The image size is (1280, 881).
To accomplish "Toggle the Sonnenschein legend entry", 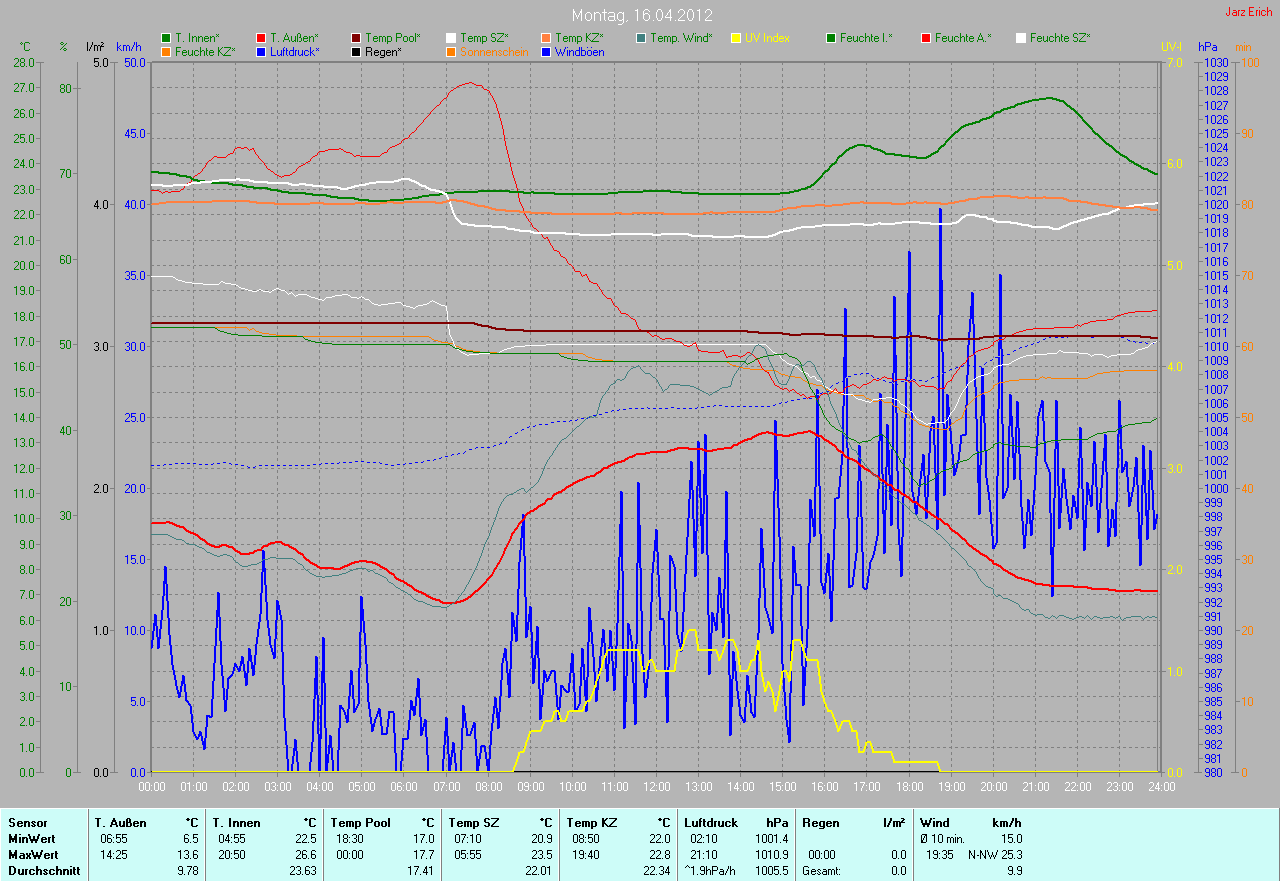I will click(x=492, y=52).
